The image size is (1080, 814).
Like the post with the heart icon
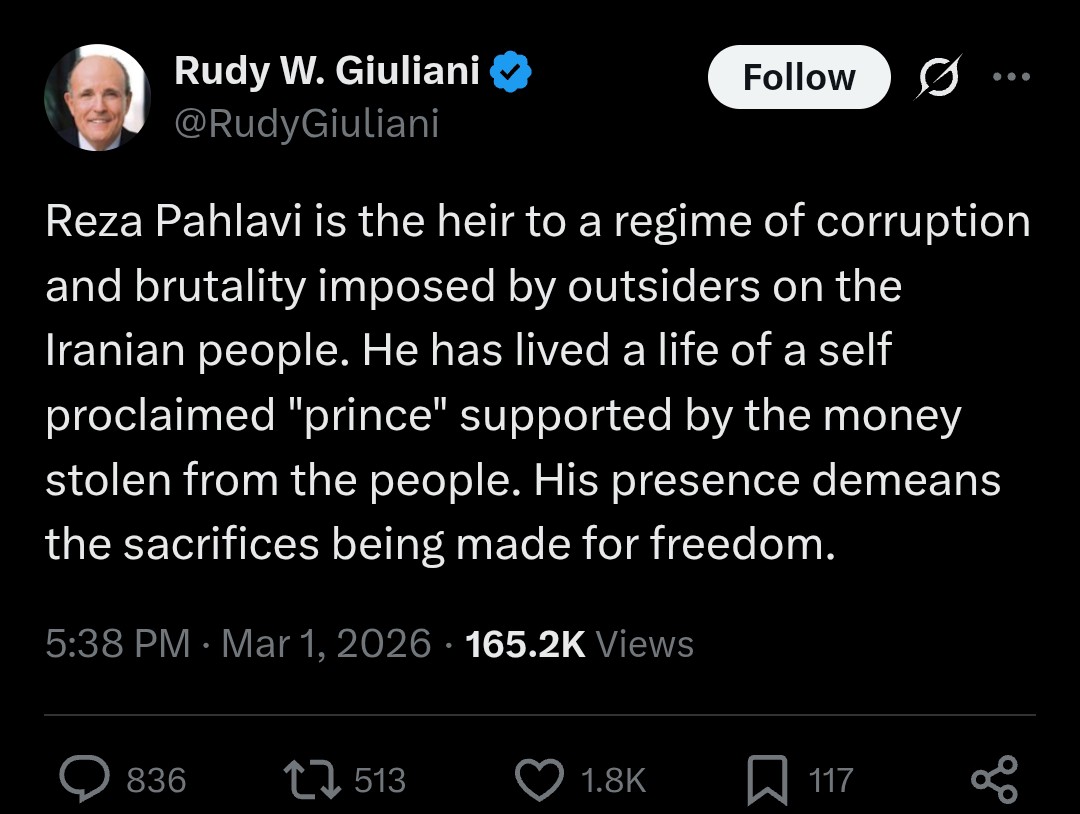(x=541, y=779)
